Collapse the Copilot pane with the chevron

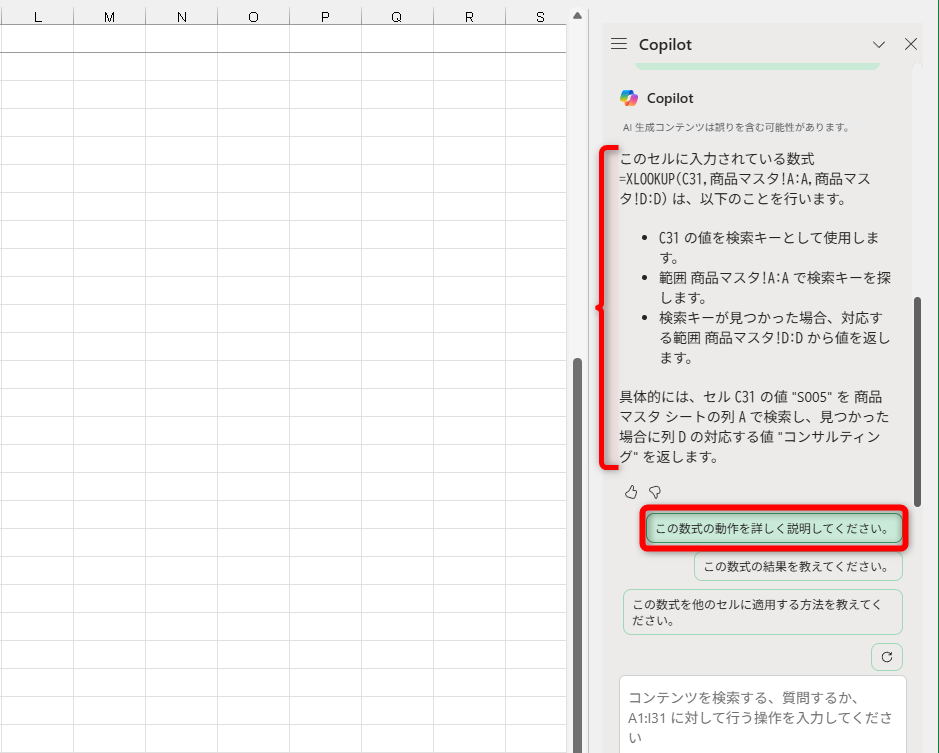[x=879, y=44]
